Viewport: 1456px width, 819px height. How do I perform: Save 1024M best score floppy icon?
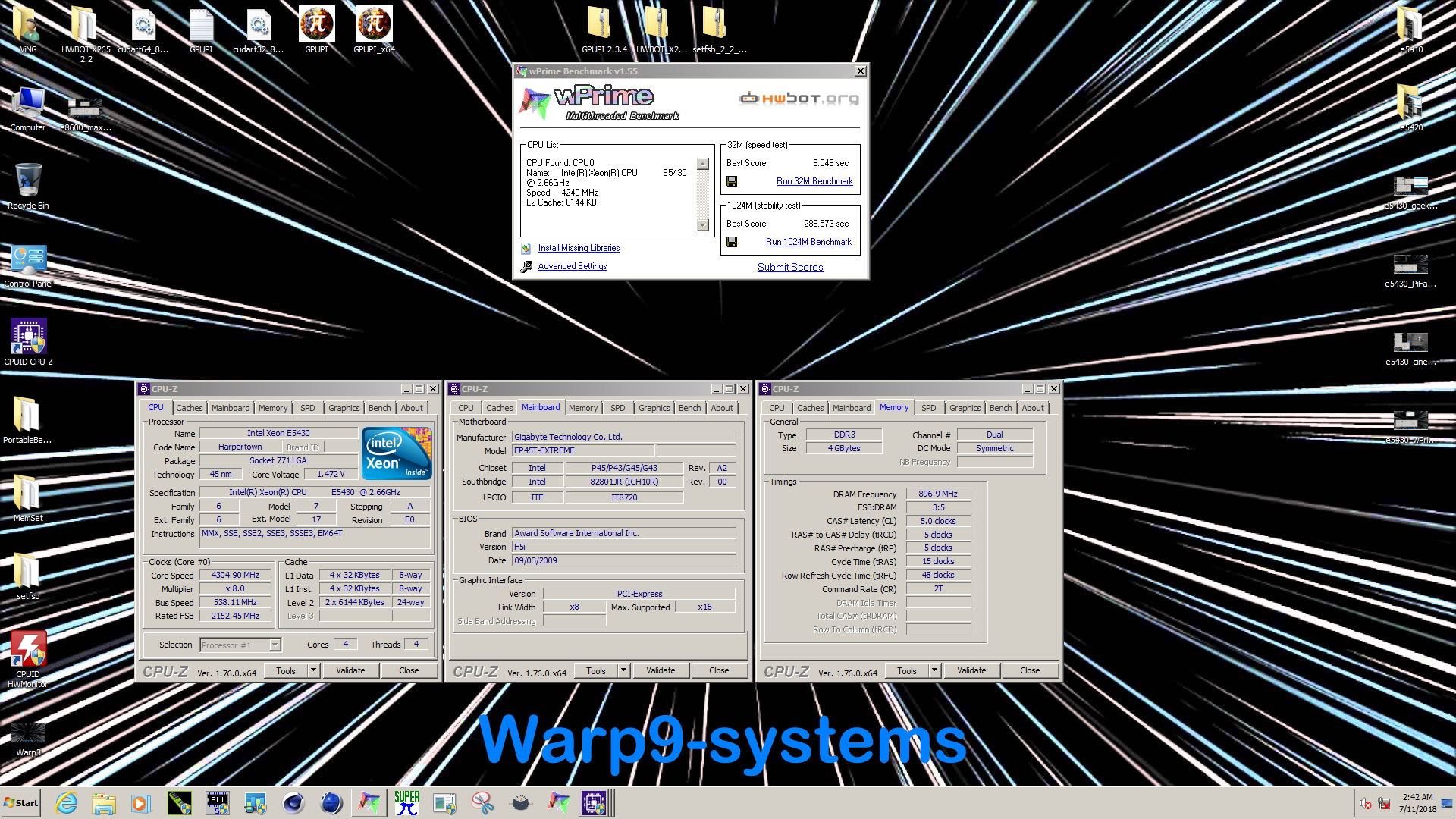point(732,242)
